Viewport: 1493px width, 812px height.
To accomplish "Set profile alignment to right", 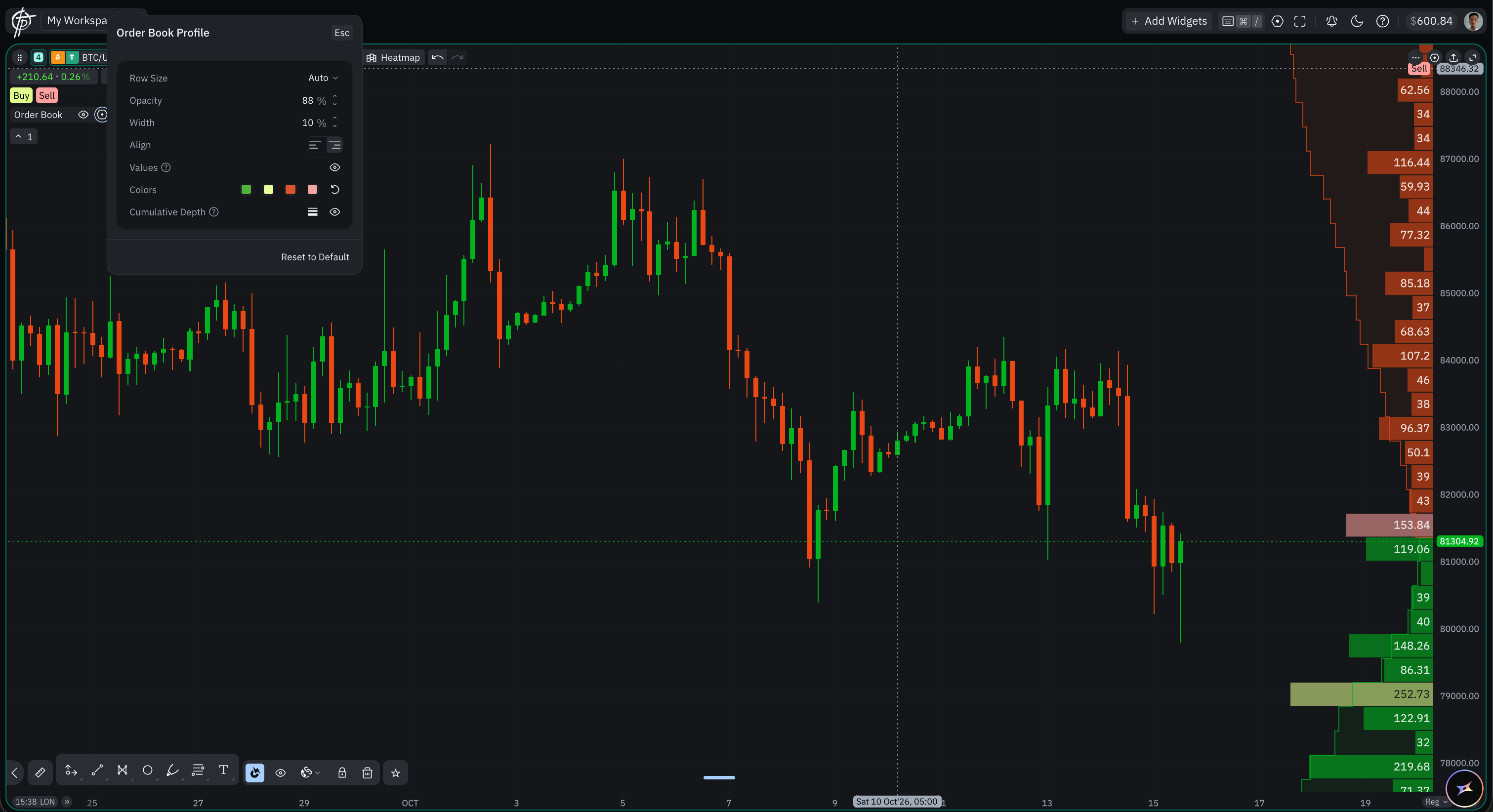I will (x=334, y=145).
